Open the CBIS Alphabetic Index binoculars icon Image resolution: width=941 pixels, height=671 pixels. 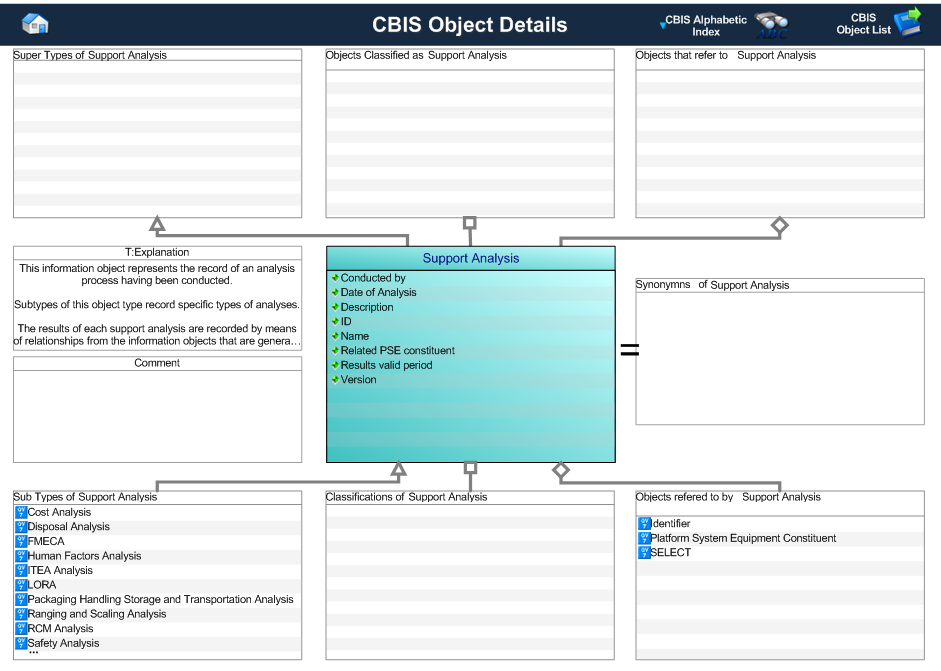[x=772, y=25]
